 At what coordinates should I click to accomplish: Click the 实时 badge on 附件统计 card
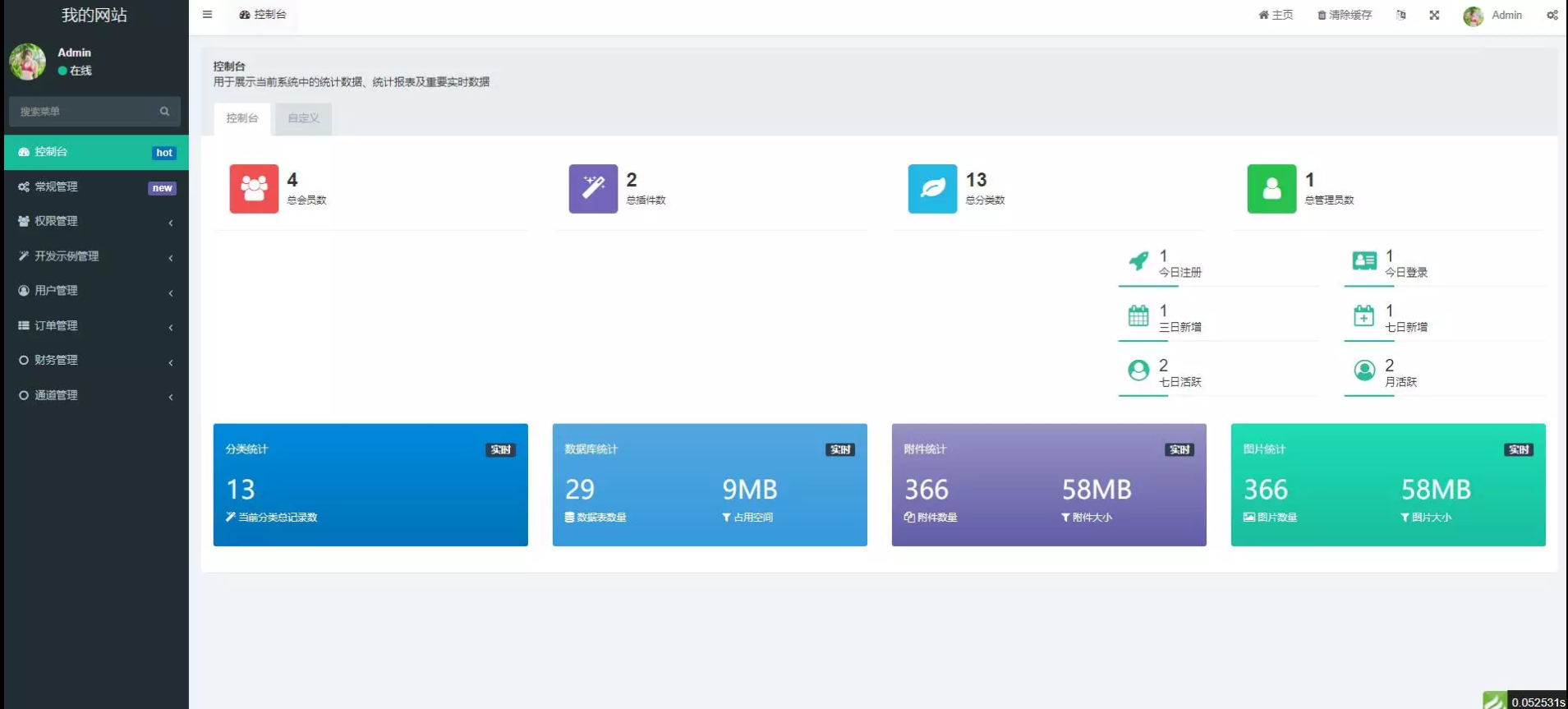tap(1179, 449)
